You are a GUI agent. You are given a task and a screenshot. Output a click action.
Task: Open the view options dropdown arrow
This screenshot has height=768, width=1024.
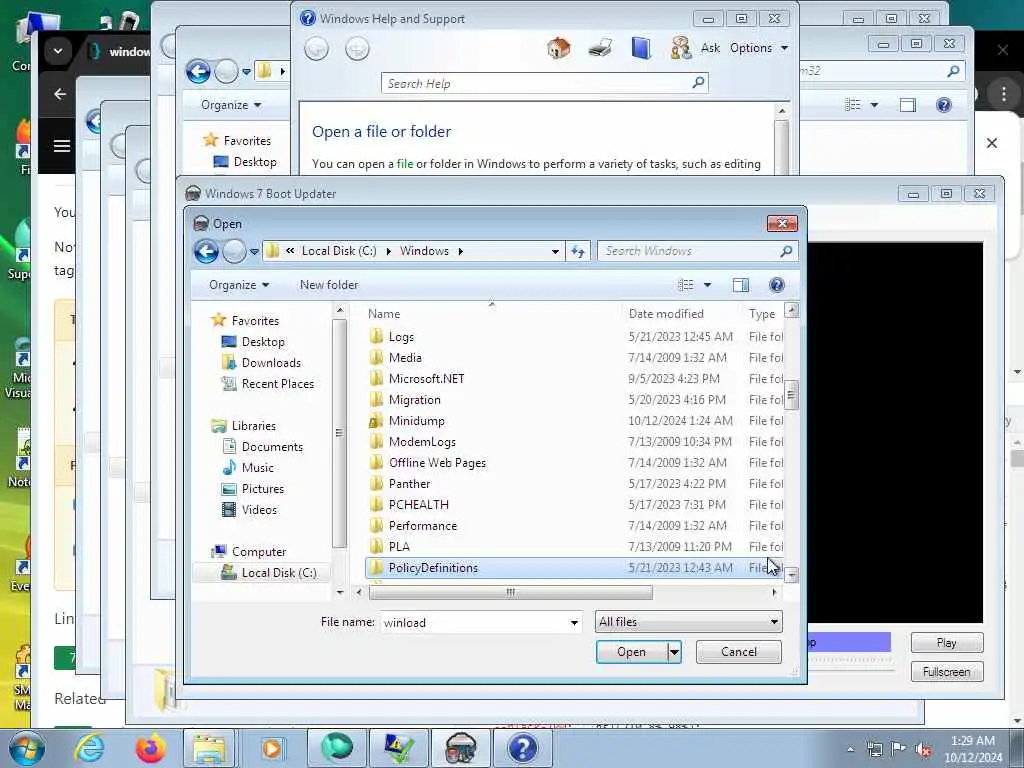[707, 285]
